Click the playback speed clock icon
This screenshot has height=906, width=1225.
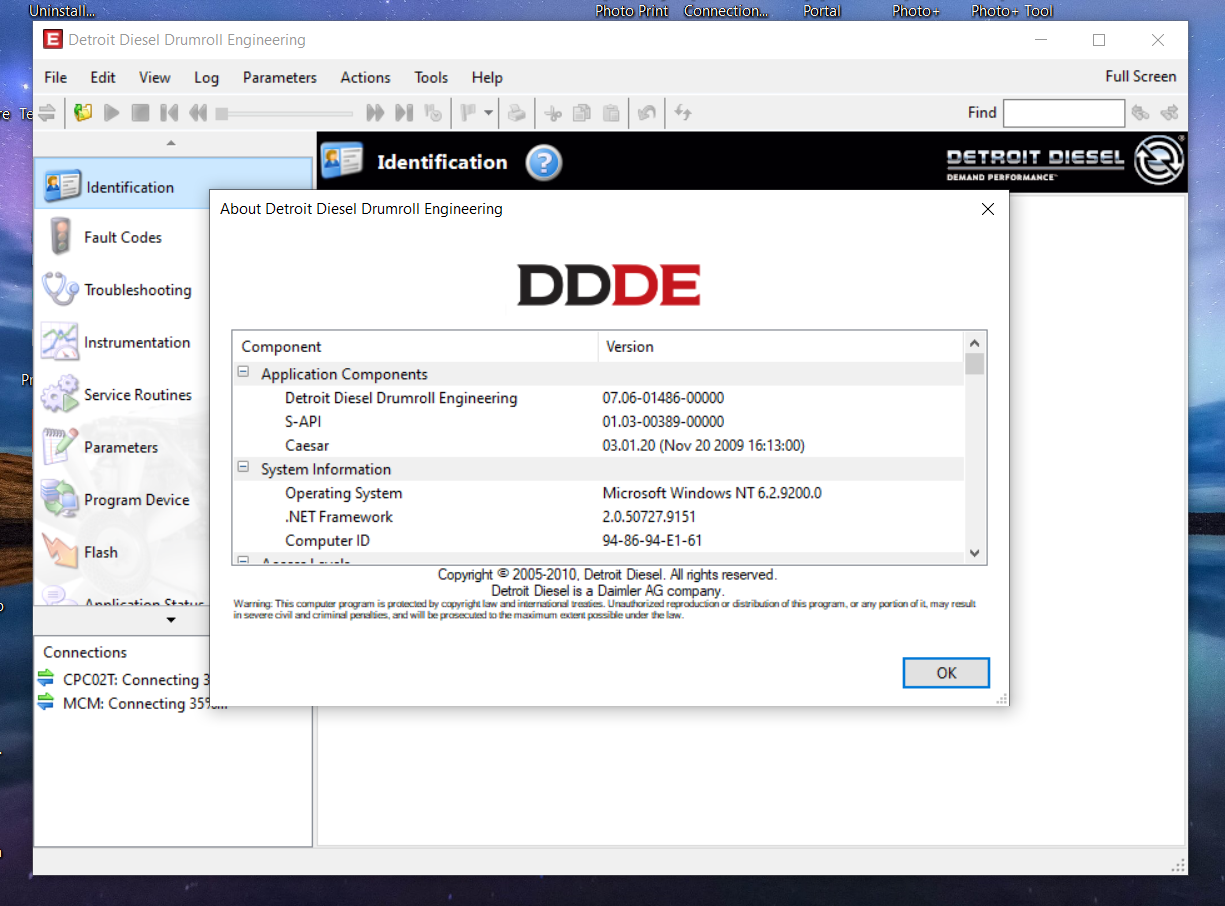point(433,113)
